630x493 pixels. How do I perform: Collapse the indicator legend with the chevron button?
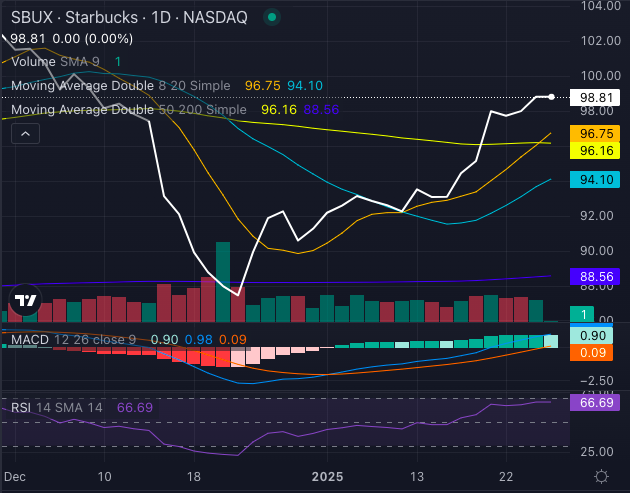pyautogui.click(x=25, y=134)
